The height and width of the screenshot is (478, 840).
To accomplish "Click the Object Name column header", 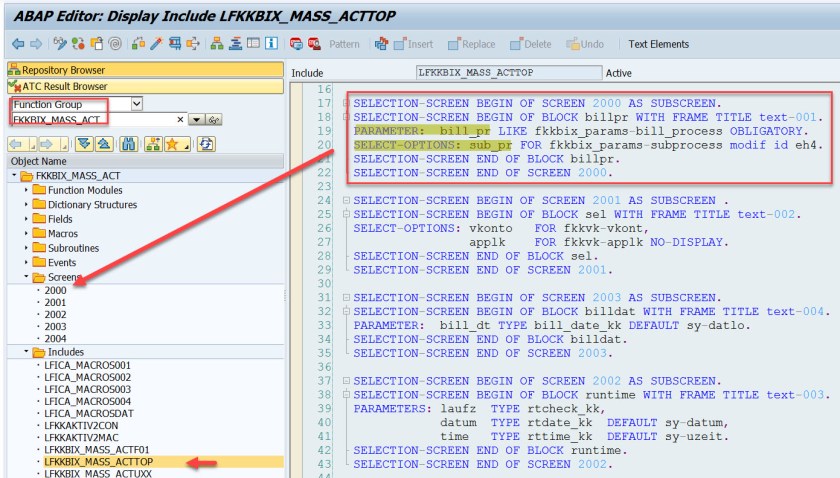I will 145,161.
